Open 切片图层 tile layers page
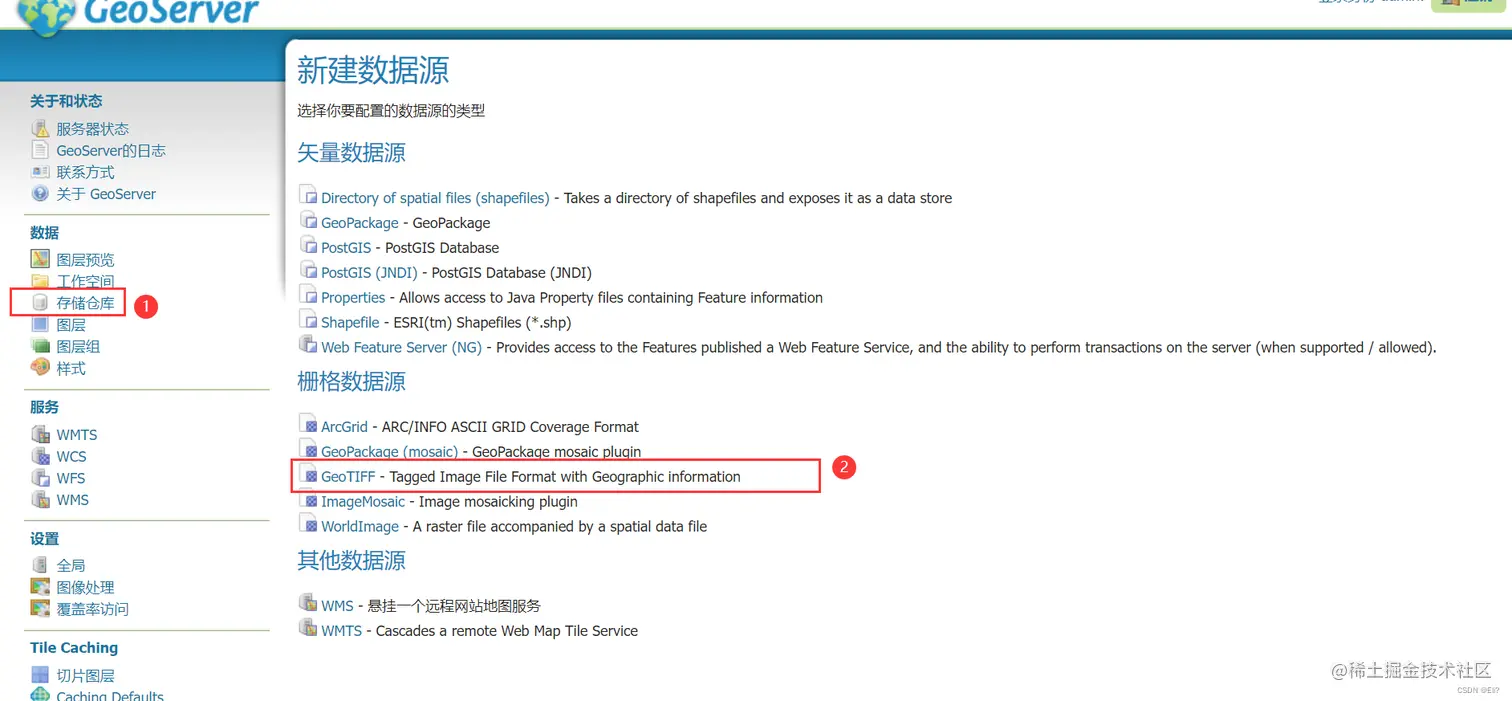This screenshot has height=701, width=1512. (x=85, y=676)
